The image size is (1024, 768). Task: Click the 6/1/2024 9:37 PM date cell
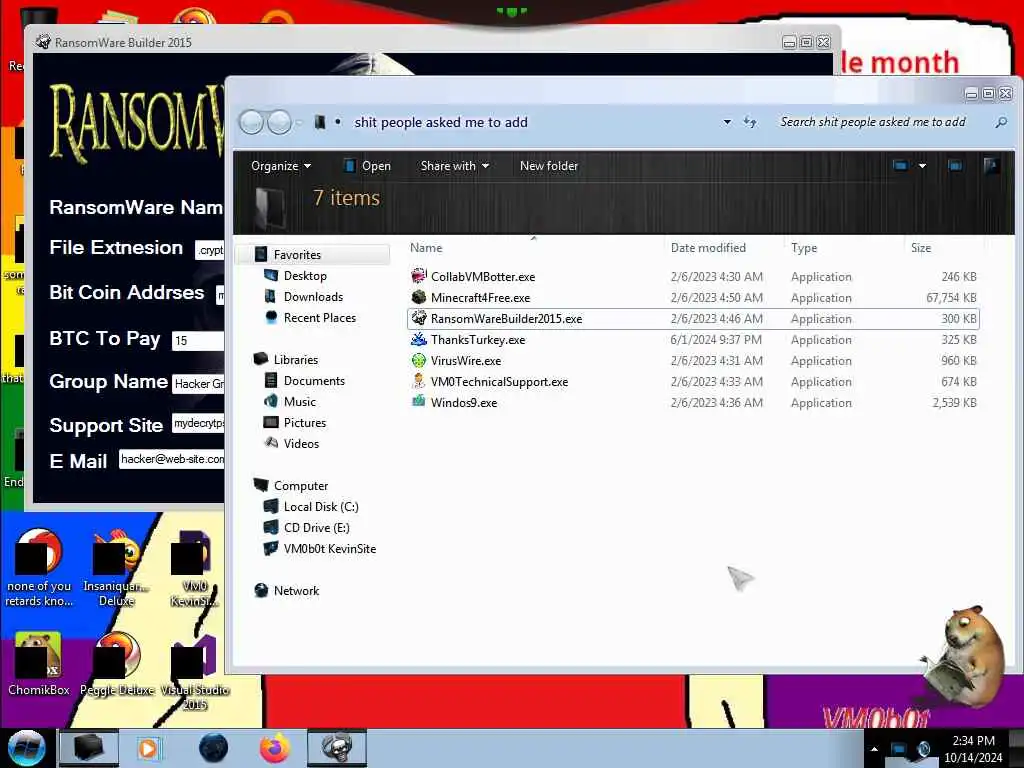716,340
